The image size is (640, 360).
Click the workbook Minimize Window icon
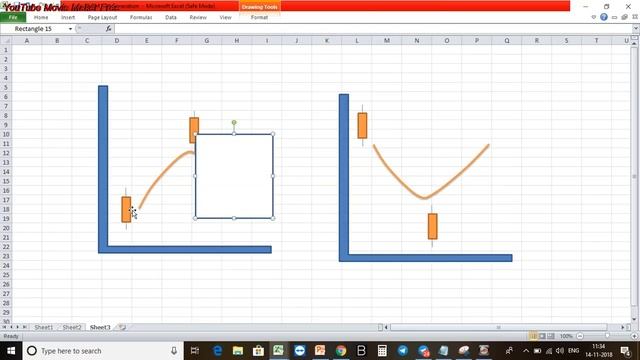point(614,17)
